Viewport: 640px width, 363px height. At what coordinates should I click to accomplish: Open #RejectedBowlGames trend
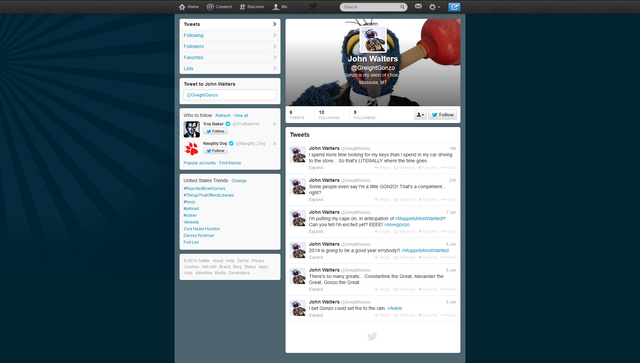point(204,189)
